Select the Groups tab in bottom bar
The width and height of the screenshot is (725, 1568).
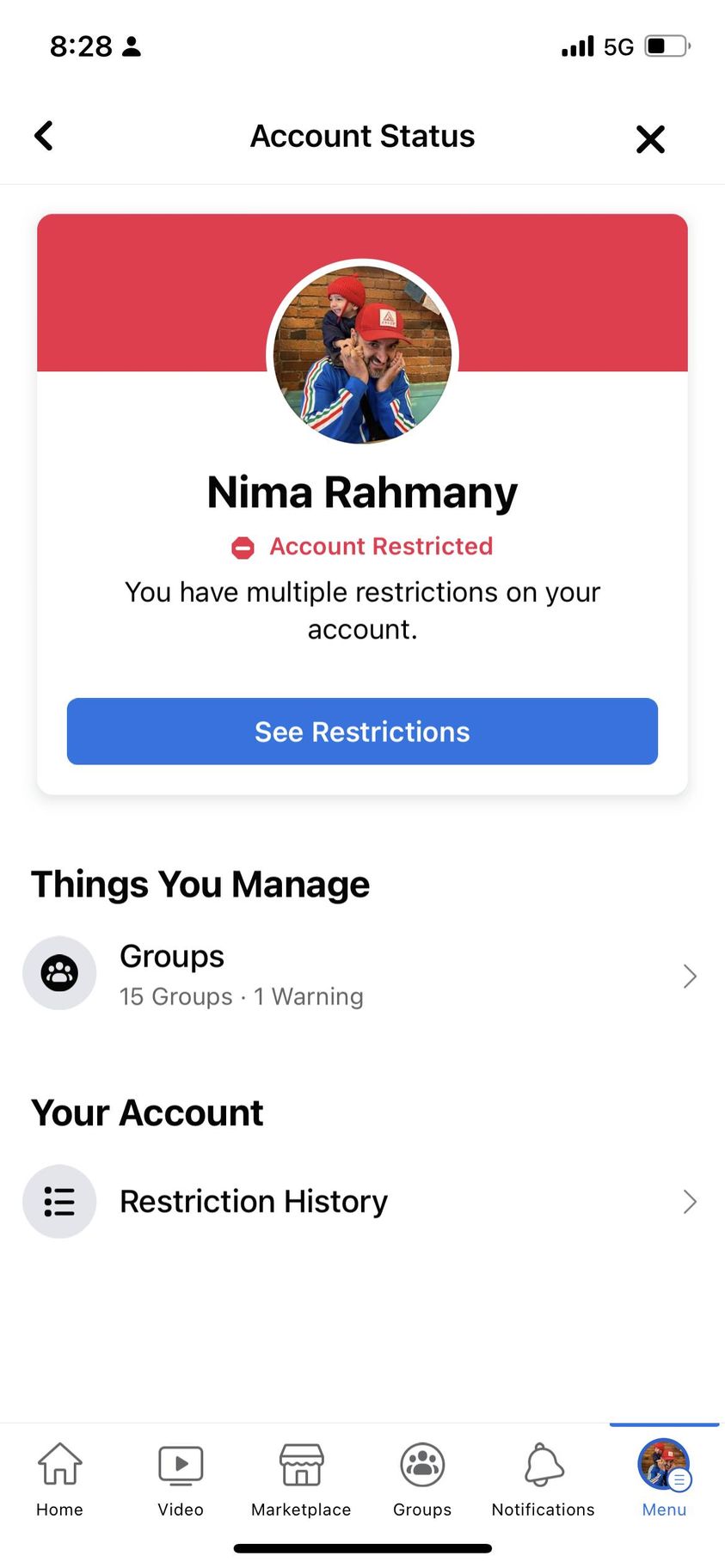pyautogui.click(x=422, y=1479)
